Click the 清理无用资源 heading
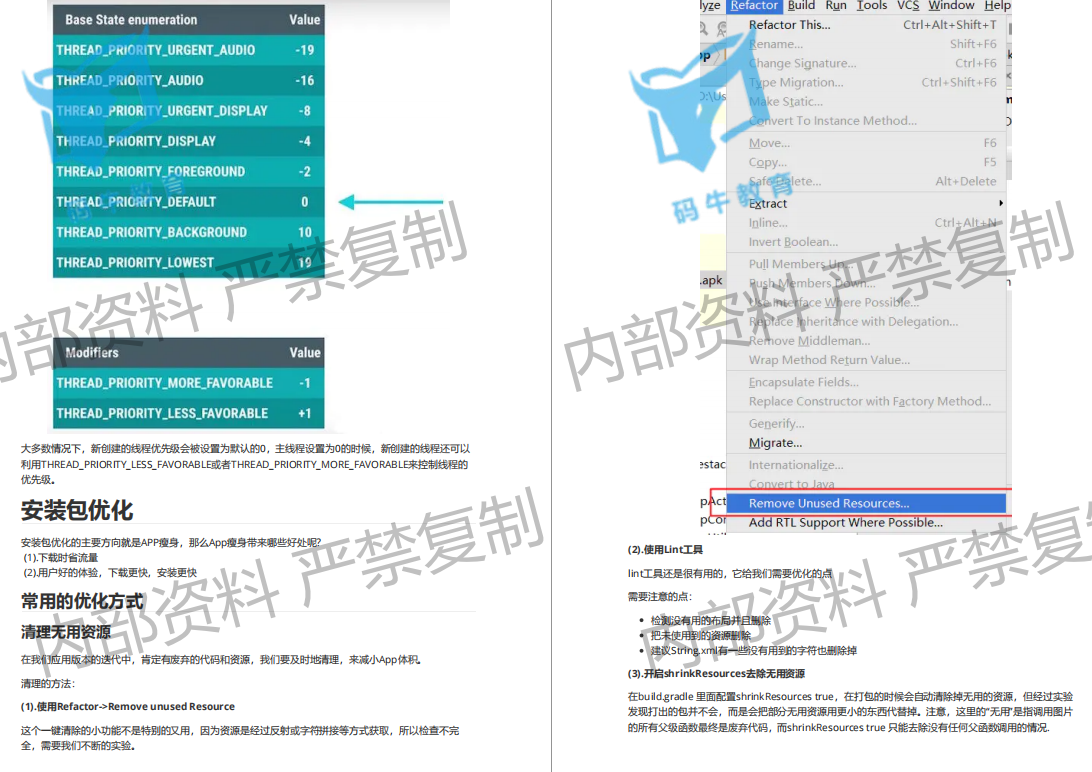The image size is (1092, 772). [65, 632]
